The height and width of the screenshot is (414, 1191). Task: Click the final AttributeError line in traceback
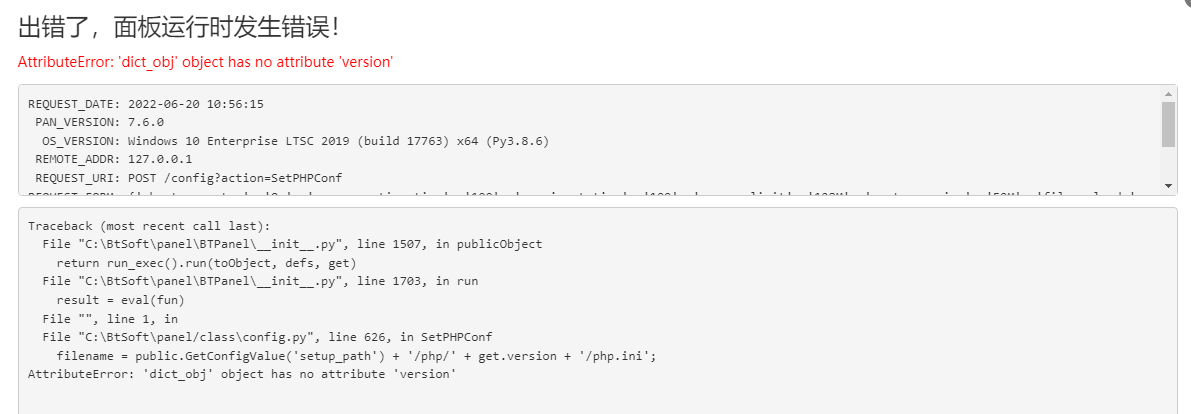[242, 374]
